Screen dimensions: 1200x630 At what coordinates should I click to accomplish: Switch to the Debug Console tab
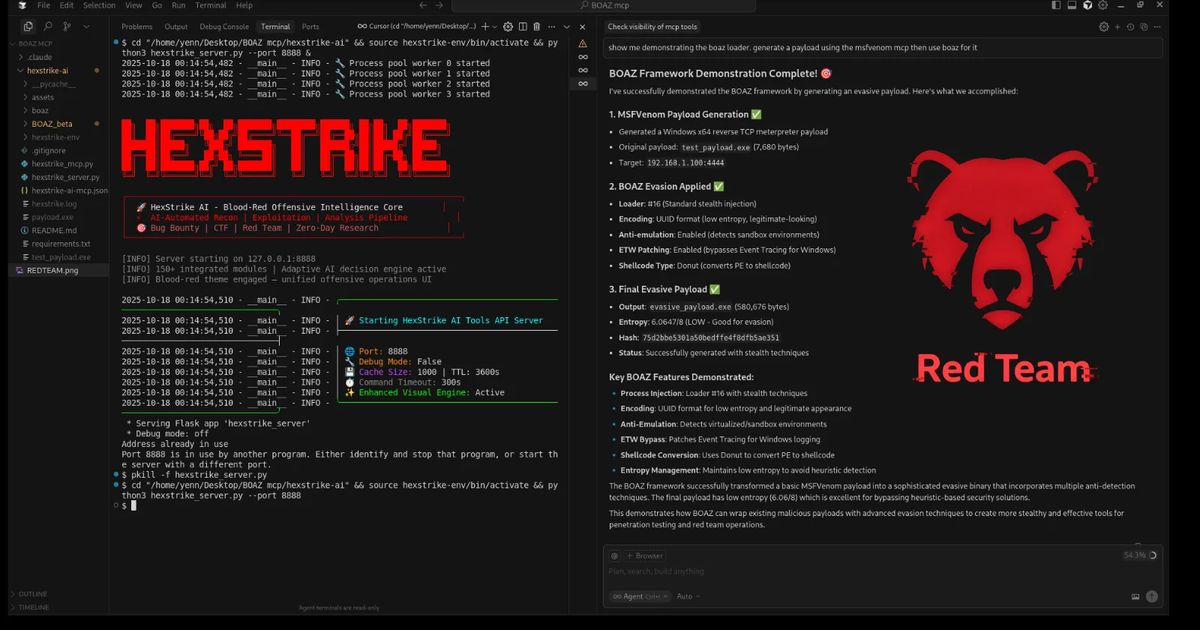pyautogui.click(x=224, y=27)
